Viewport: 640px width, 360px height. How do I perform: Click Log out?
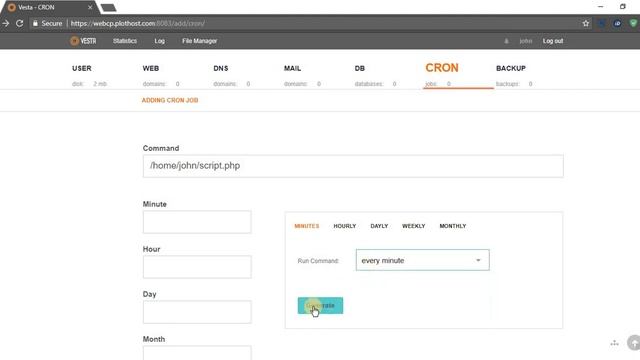point(553,41)
